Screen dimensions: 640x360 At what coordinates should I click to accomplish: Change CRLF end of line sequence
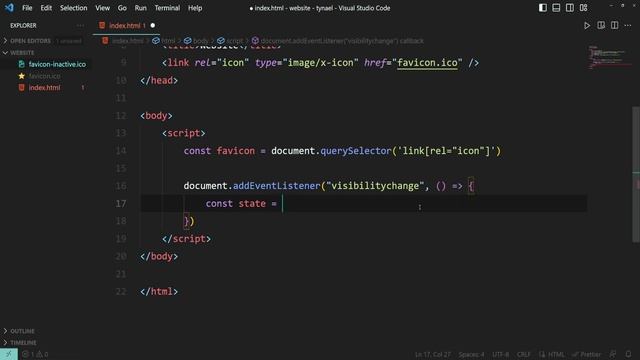click(523, 354)
